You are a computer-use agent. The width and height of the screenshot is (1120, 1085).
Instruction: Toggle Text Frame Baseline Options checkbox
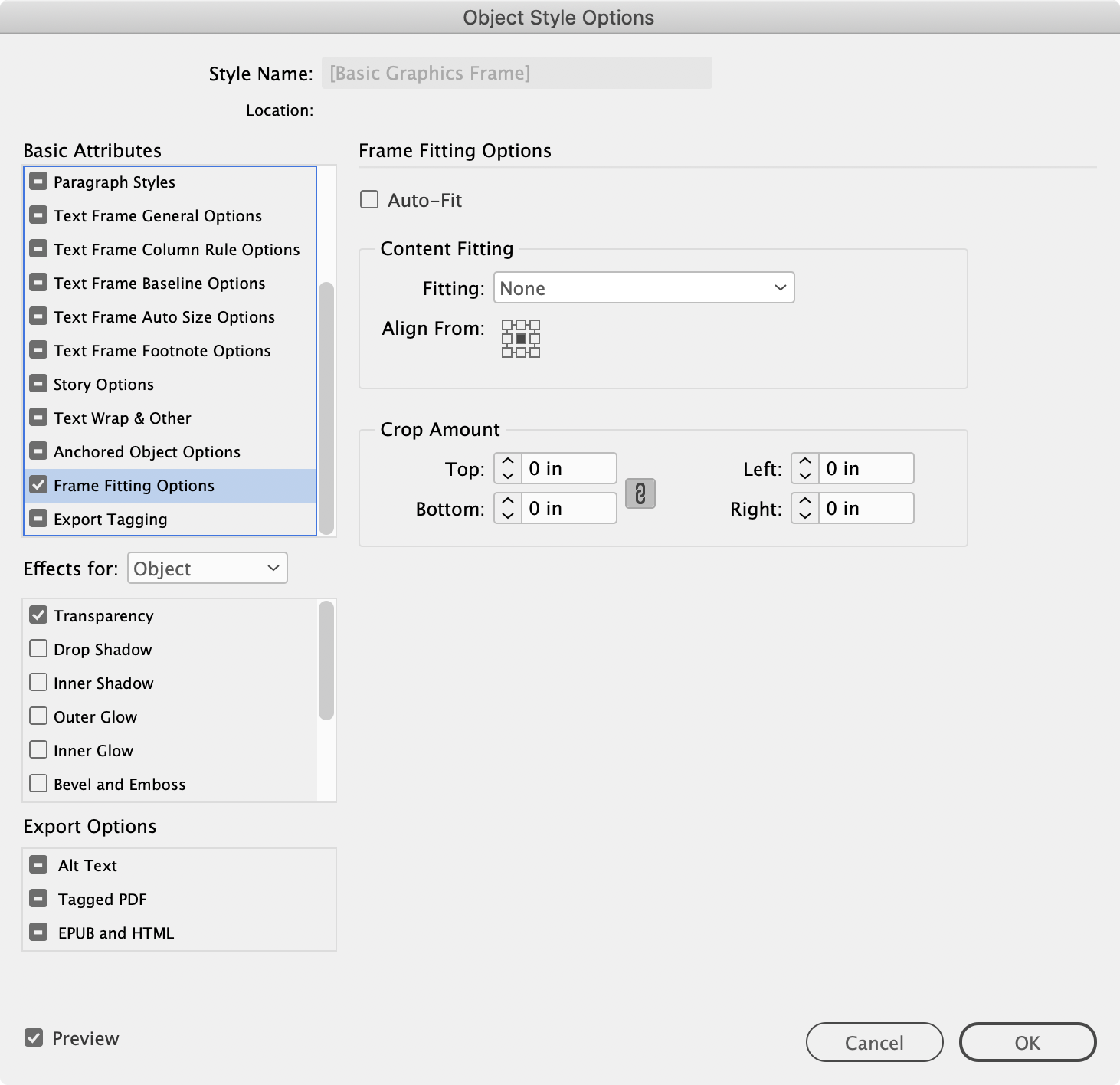pos(38,283)
